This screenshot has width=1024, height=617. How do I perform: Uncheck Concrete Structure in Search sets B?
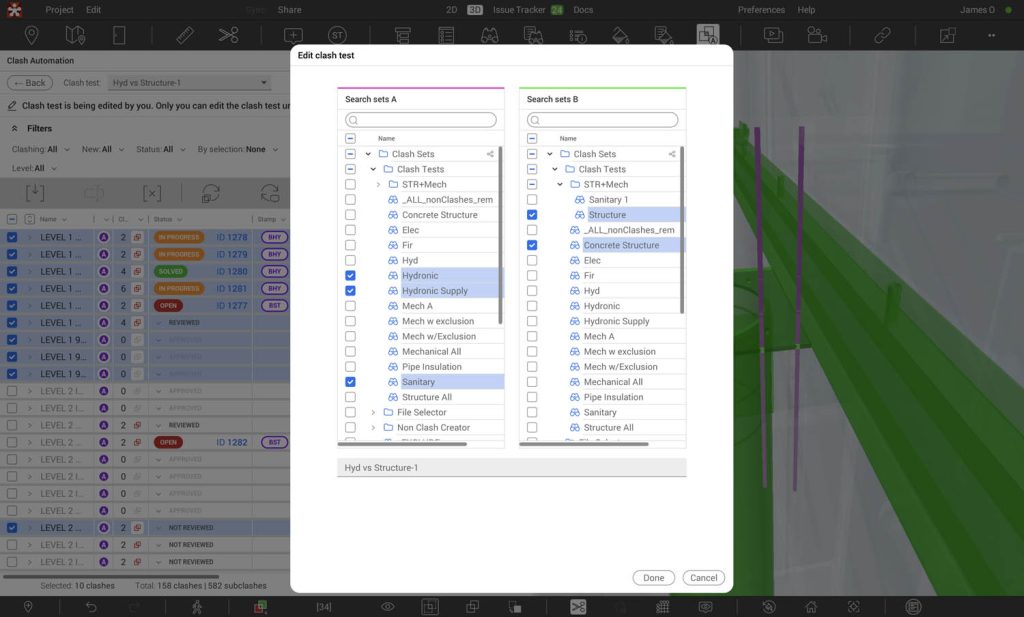[x=532, y=245]
